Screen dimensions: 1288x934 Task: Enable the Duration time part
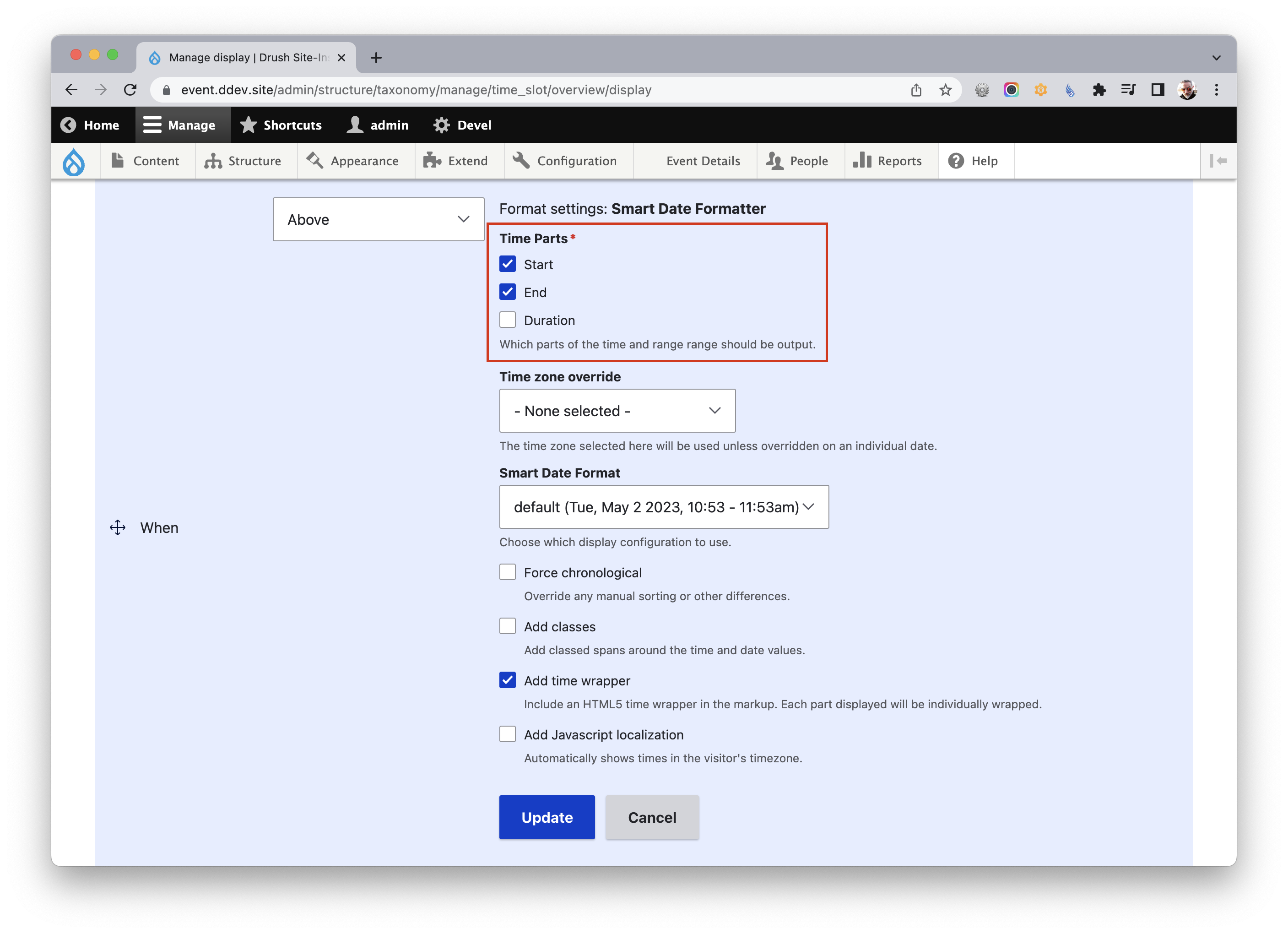click(507, 319)
